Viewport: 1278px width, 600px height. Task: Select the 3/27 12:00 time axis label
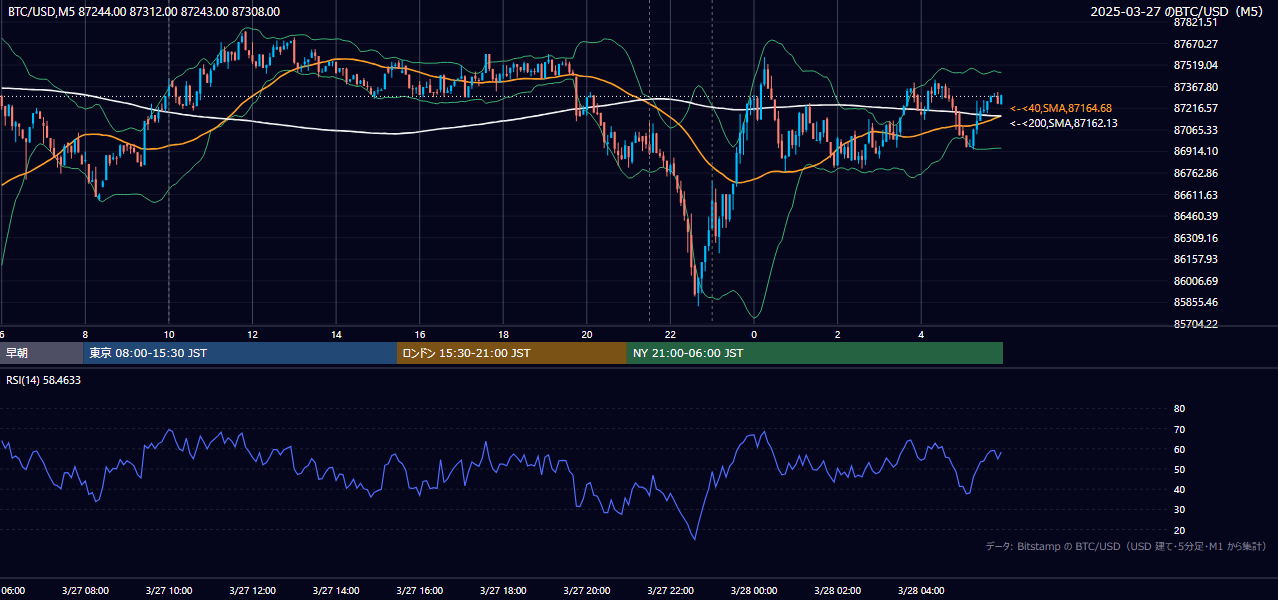pos(252,591)
